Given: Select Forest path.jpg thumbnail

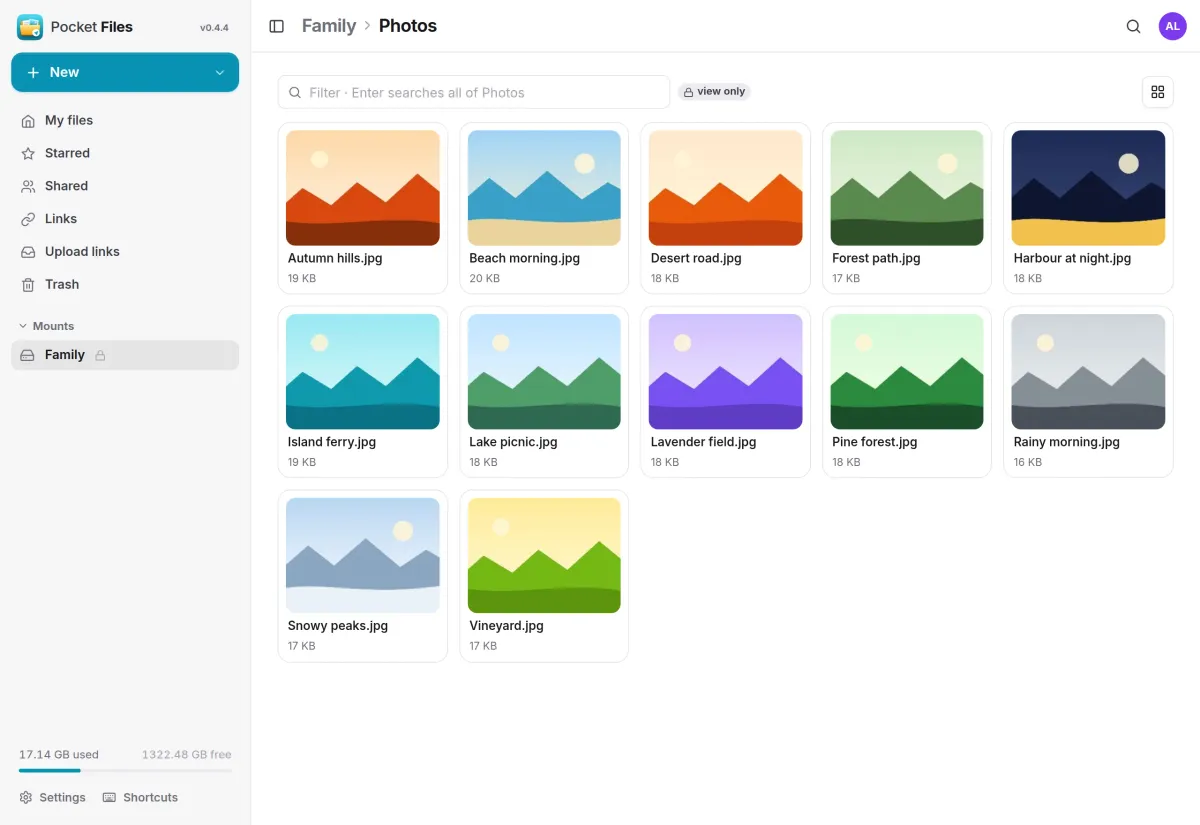Looking at the screenshot, I should (x=907, y=188).
